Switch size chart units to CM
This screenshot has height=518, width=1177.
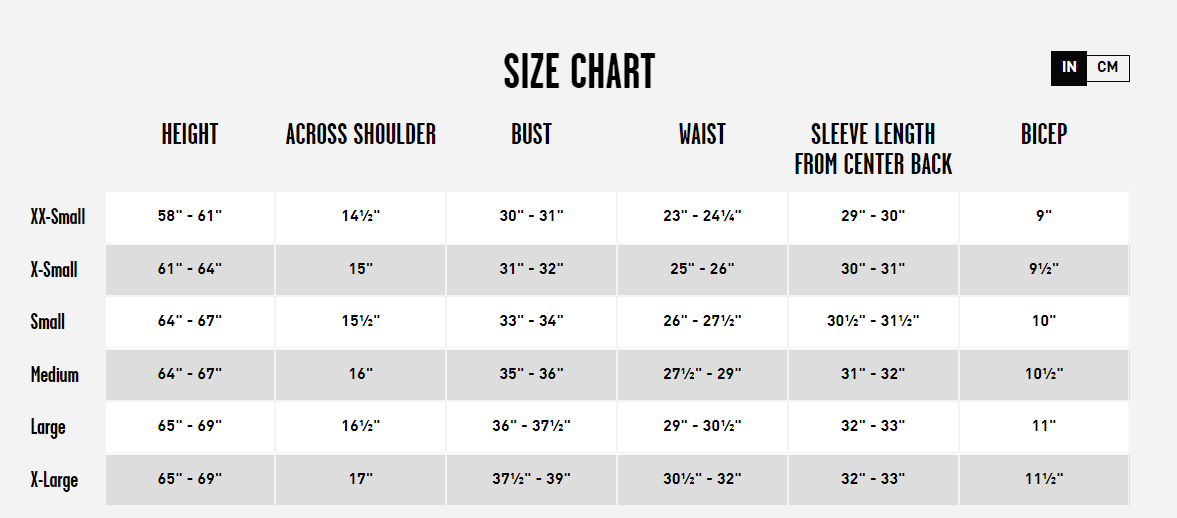(1107, 68)
